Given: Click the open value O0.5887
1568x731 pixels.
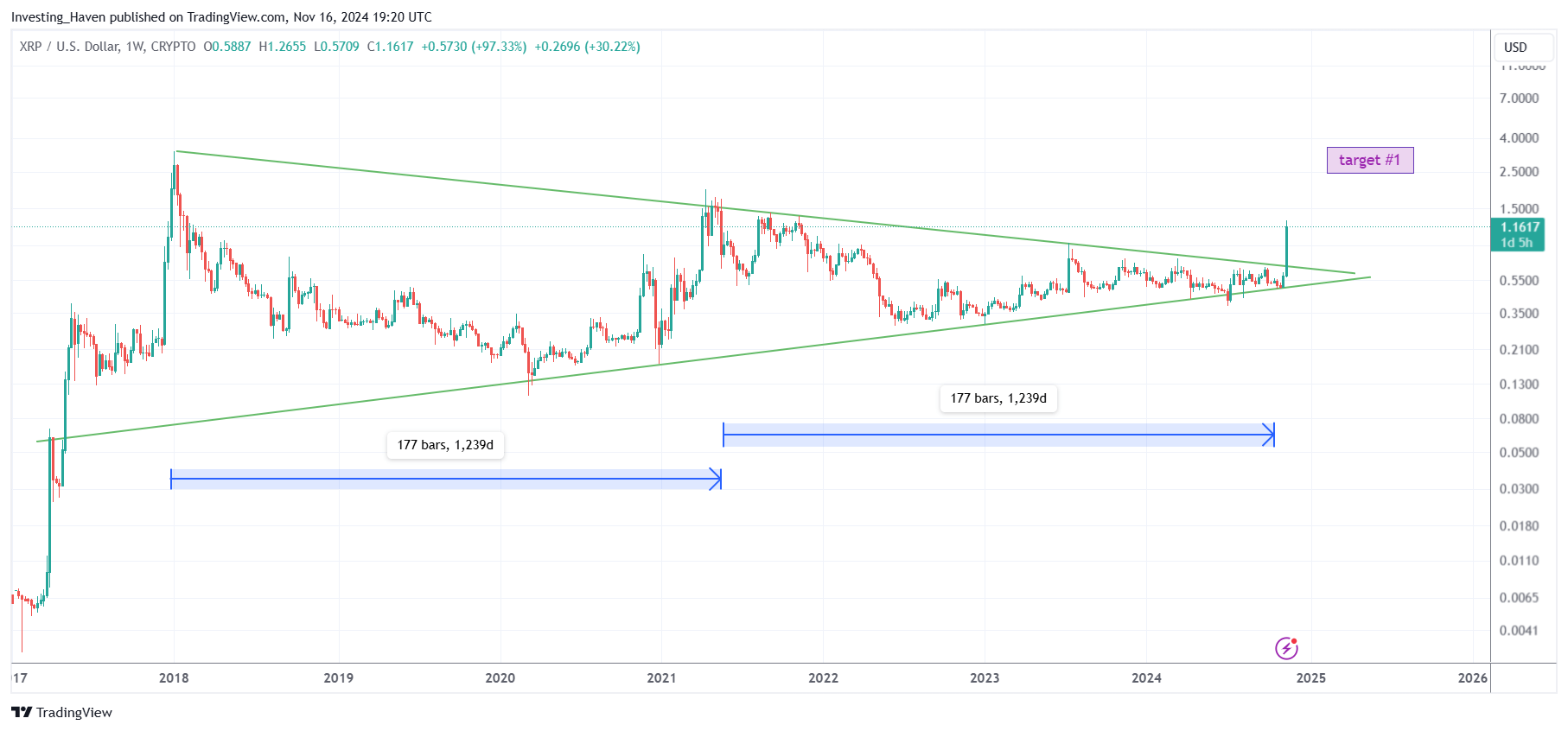Looking at the screenshot, I should click(227, 47).
